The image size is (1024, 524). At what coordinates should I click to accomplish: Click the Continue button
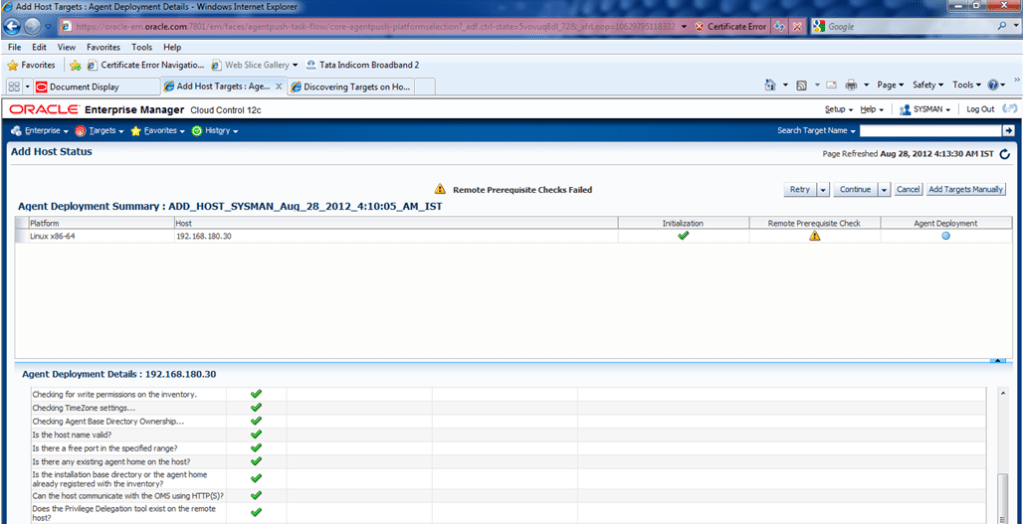click(855, 189)
